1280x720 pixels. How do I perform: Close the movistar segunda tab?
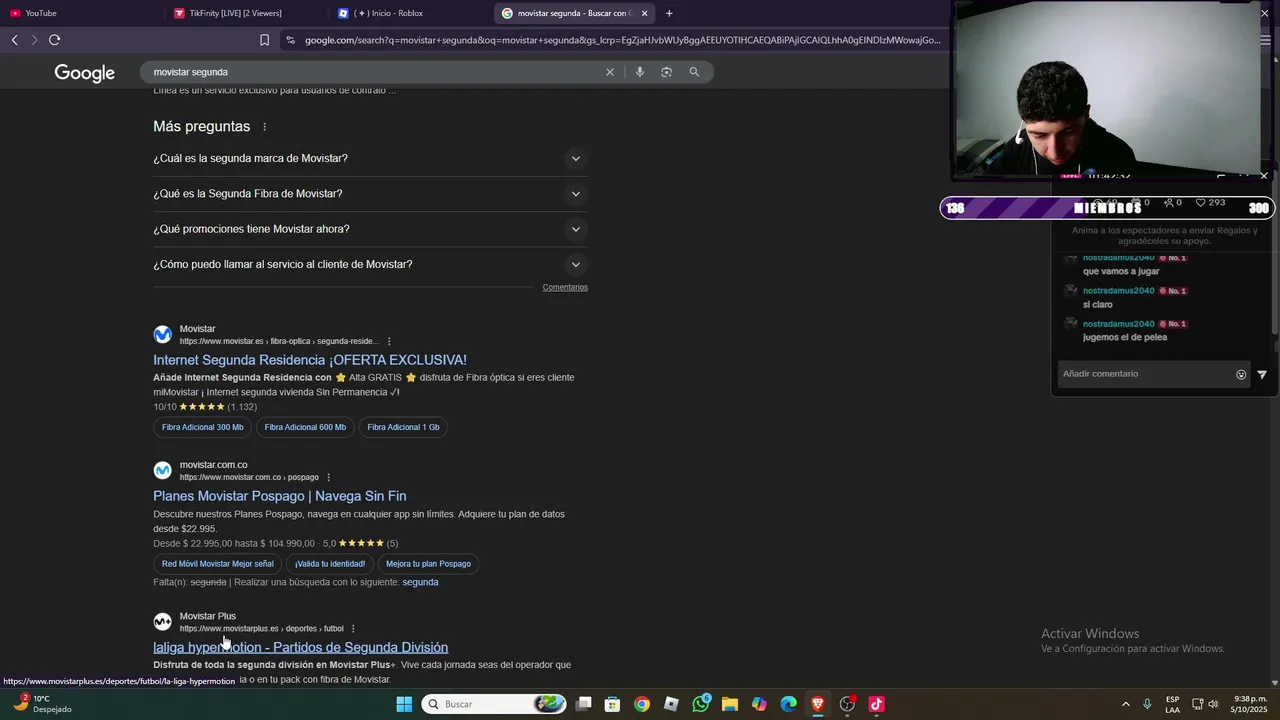coord(644,13)
